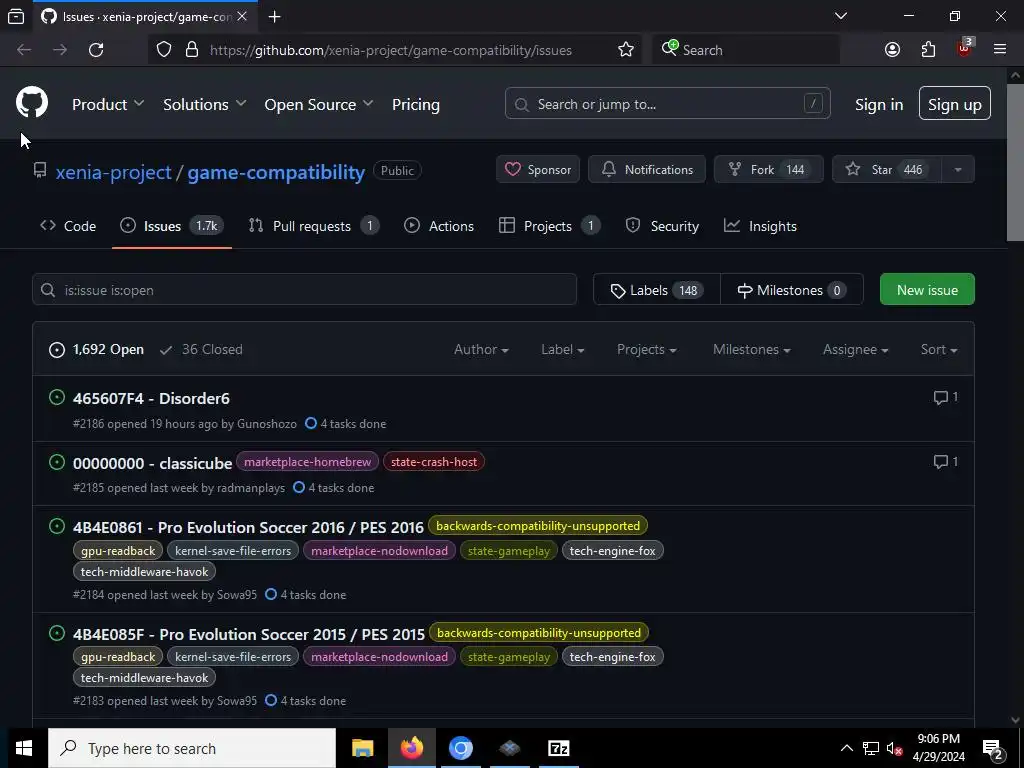Open the list all tabs chevron
Viewport: 1024px width, 768px height.
click(x=841, y=16)
